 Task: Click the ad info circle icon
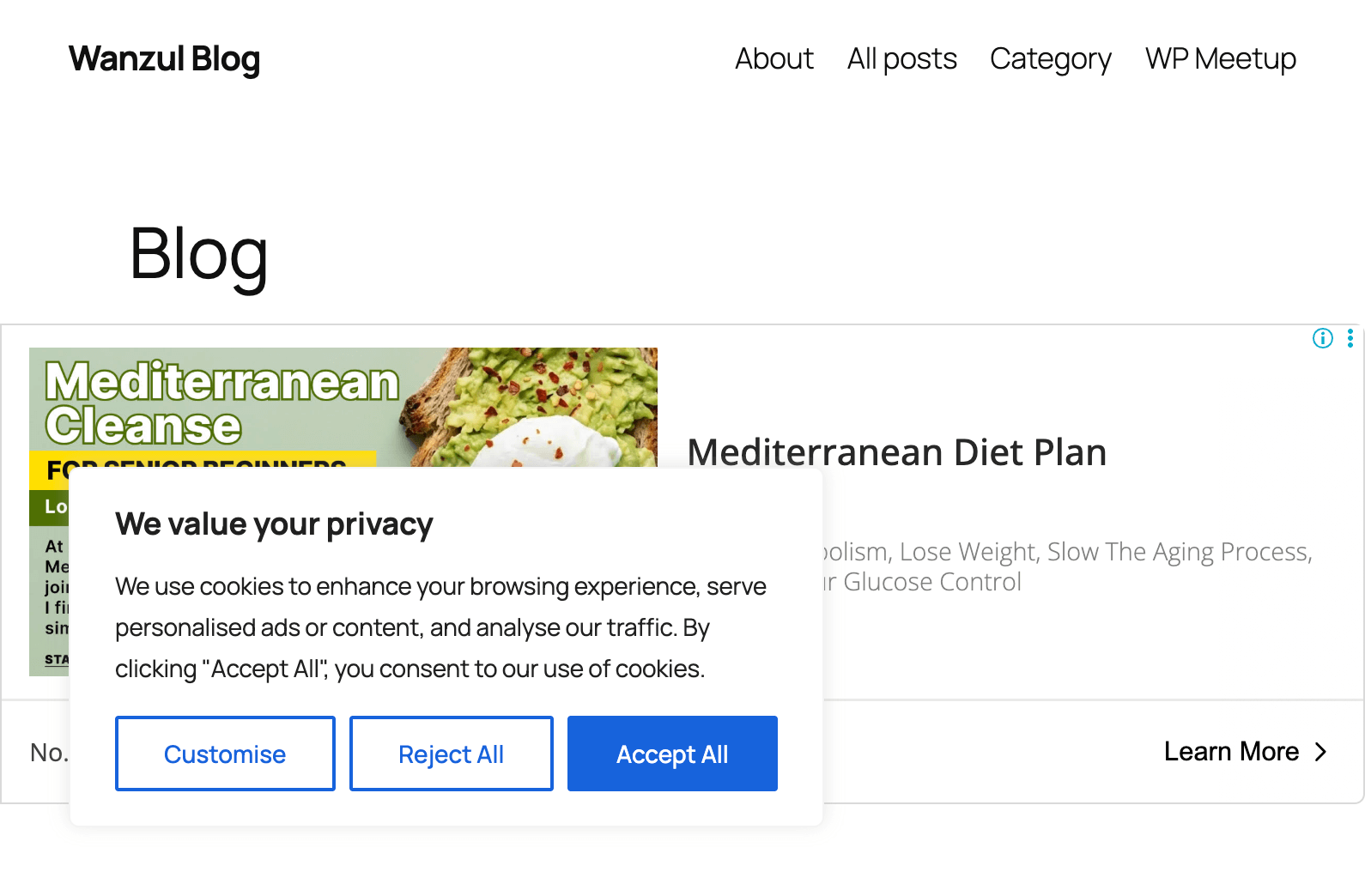(1322, 338)
